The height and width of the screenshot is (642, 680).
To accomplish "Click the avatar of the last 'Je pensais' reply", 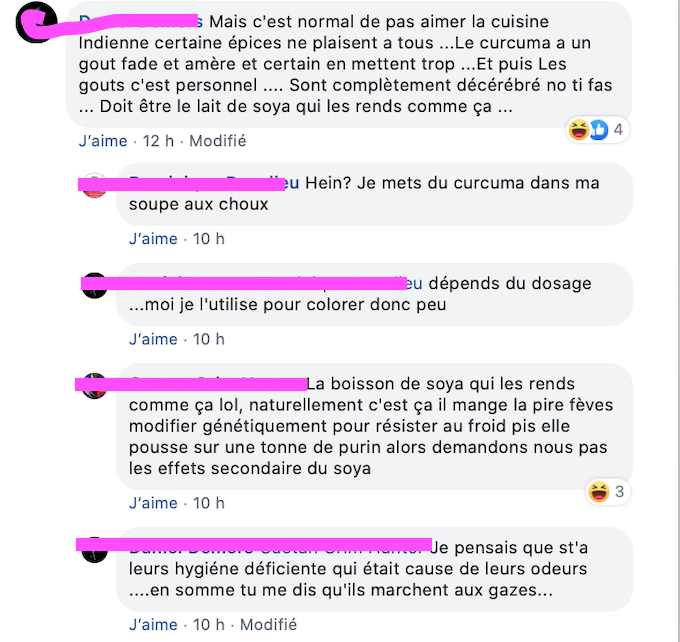I will coord(95,550).
